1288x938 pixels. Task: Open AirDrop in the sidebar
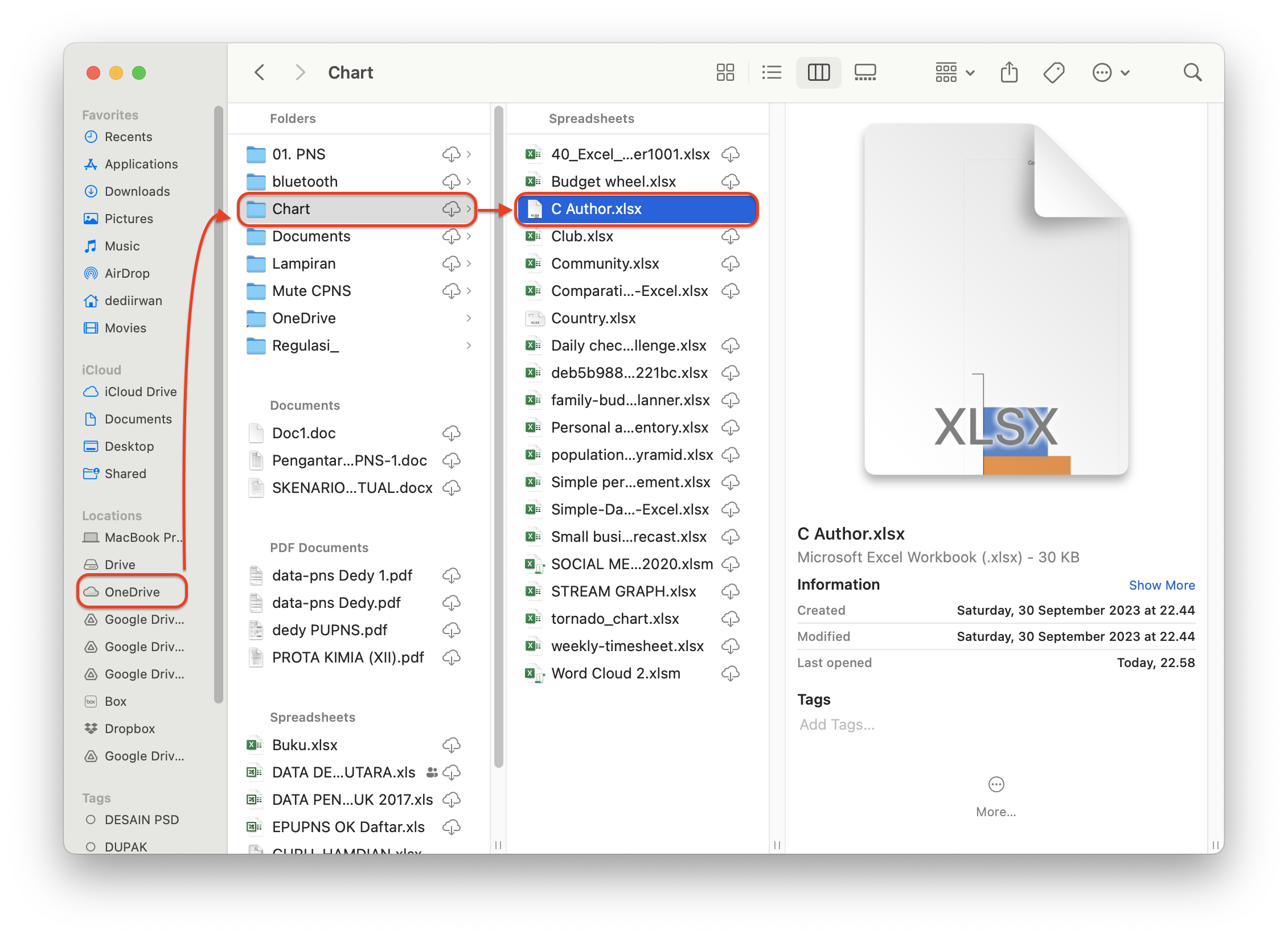point(127,273)
